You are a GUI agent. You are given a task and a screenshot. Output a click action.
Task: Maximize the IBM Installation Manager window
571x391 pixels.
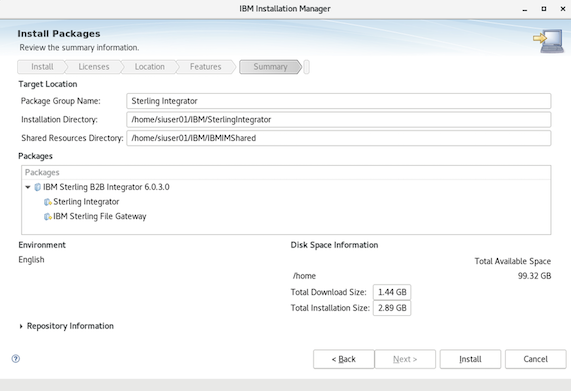tap(544, 9)
